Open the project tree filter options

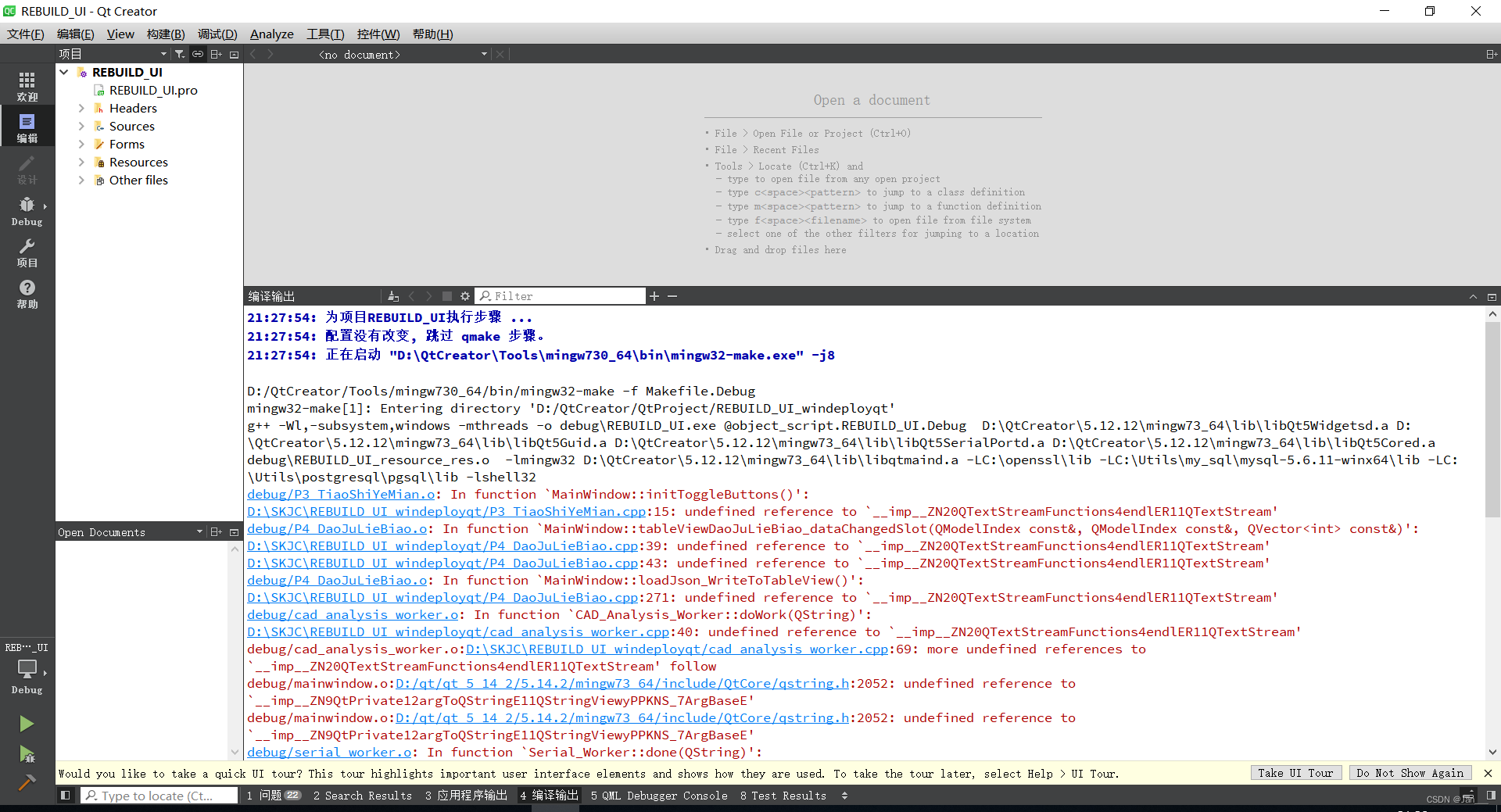coord(180,54)
